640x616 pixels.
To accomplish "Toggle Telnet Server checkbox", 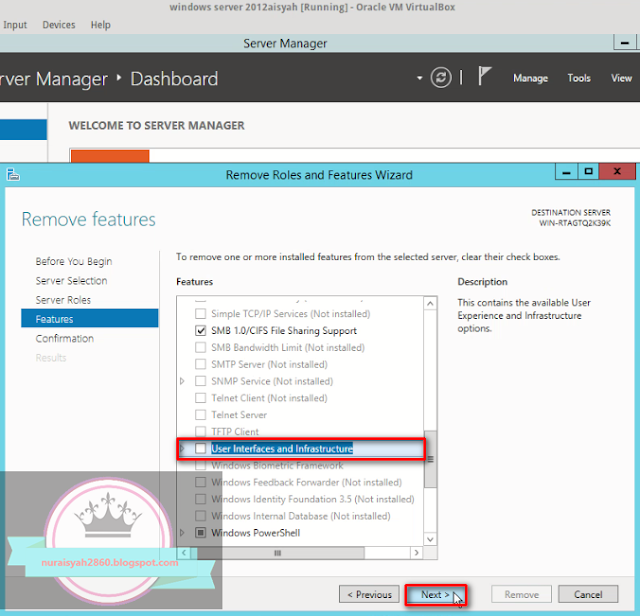I will coord(200,415).
